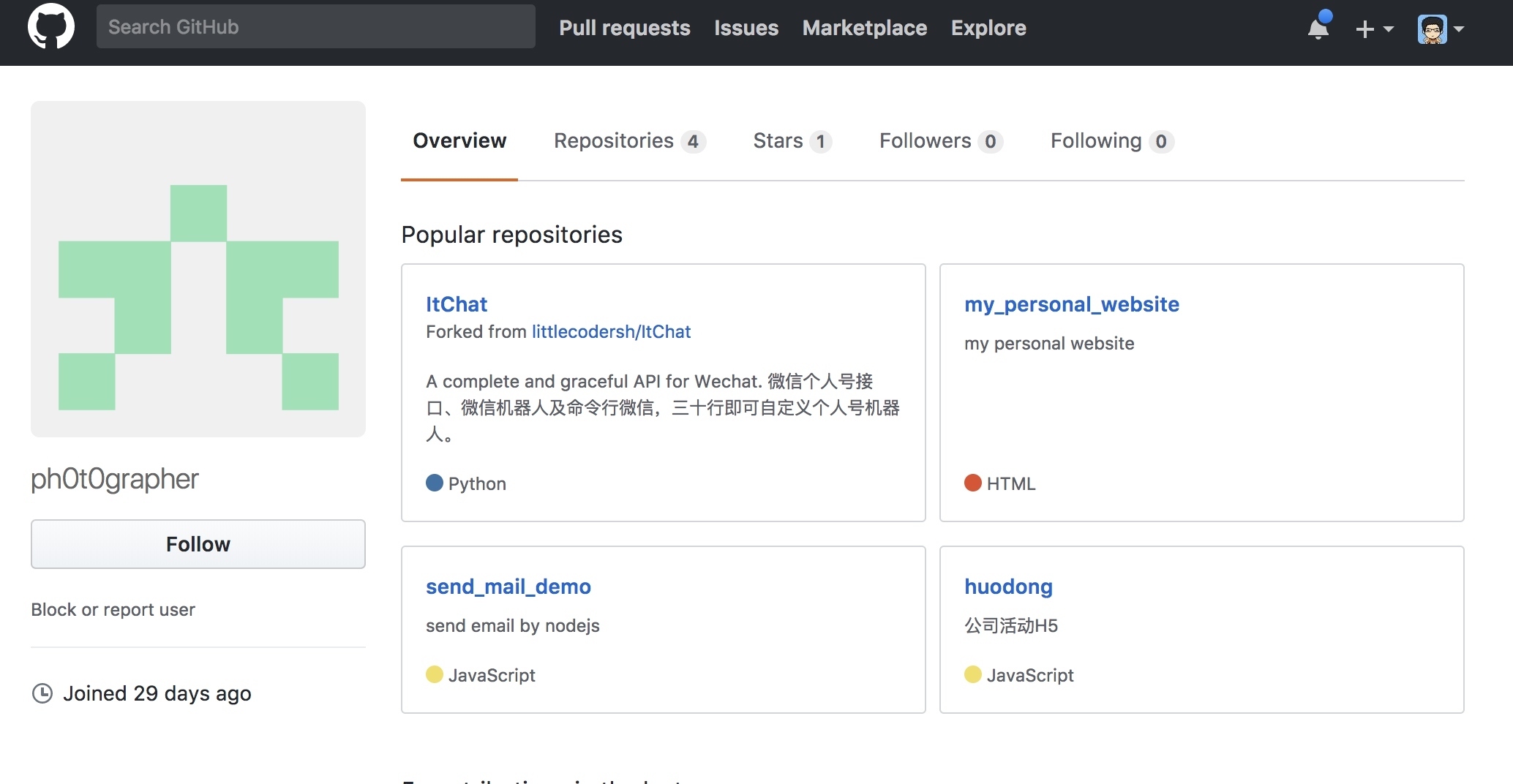1513x784 pixels.
Task: Click the GitHub Octocat logo
Action: (51, 27)
